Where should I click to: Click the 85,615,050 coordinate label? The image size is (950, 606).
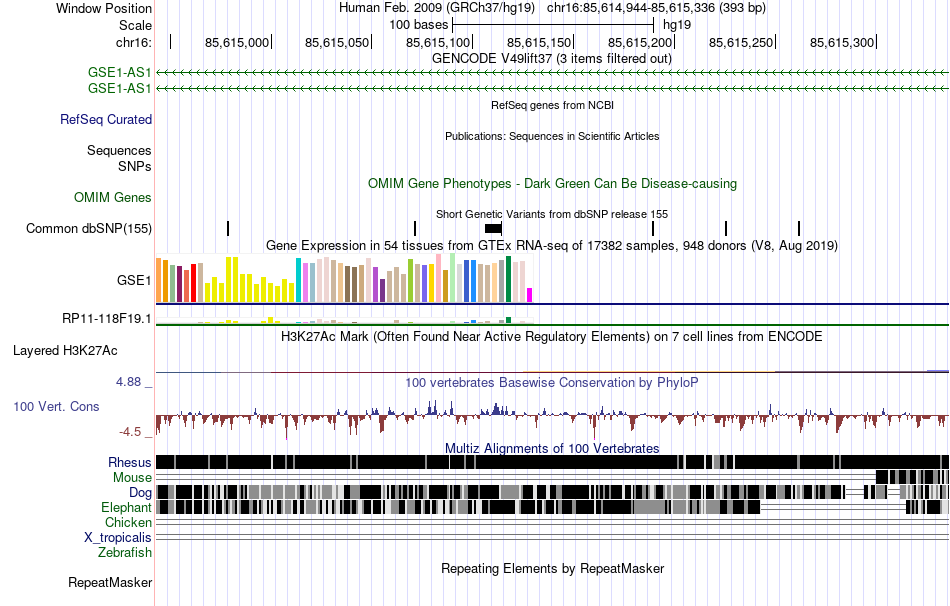tap(337, 42)
